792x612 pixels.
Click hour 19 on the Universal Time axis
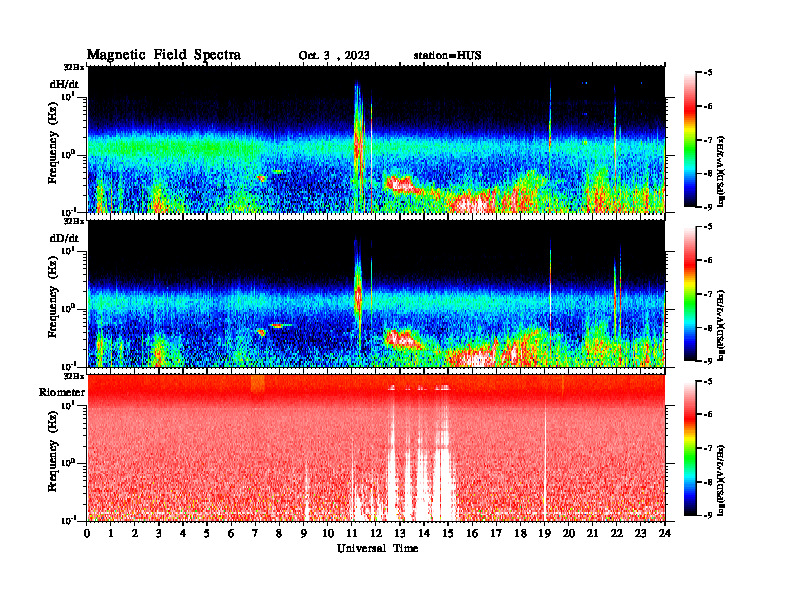pyautogui.click(x=544, y=533)
